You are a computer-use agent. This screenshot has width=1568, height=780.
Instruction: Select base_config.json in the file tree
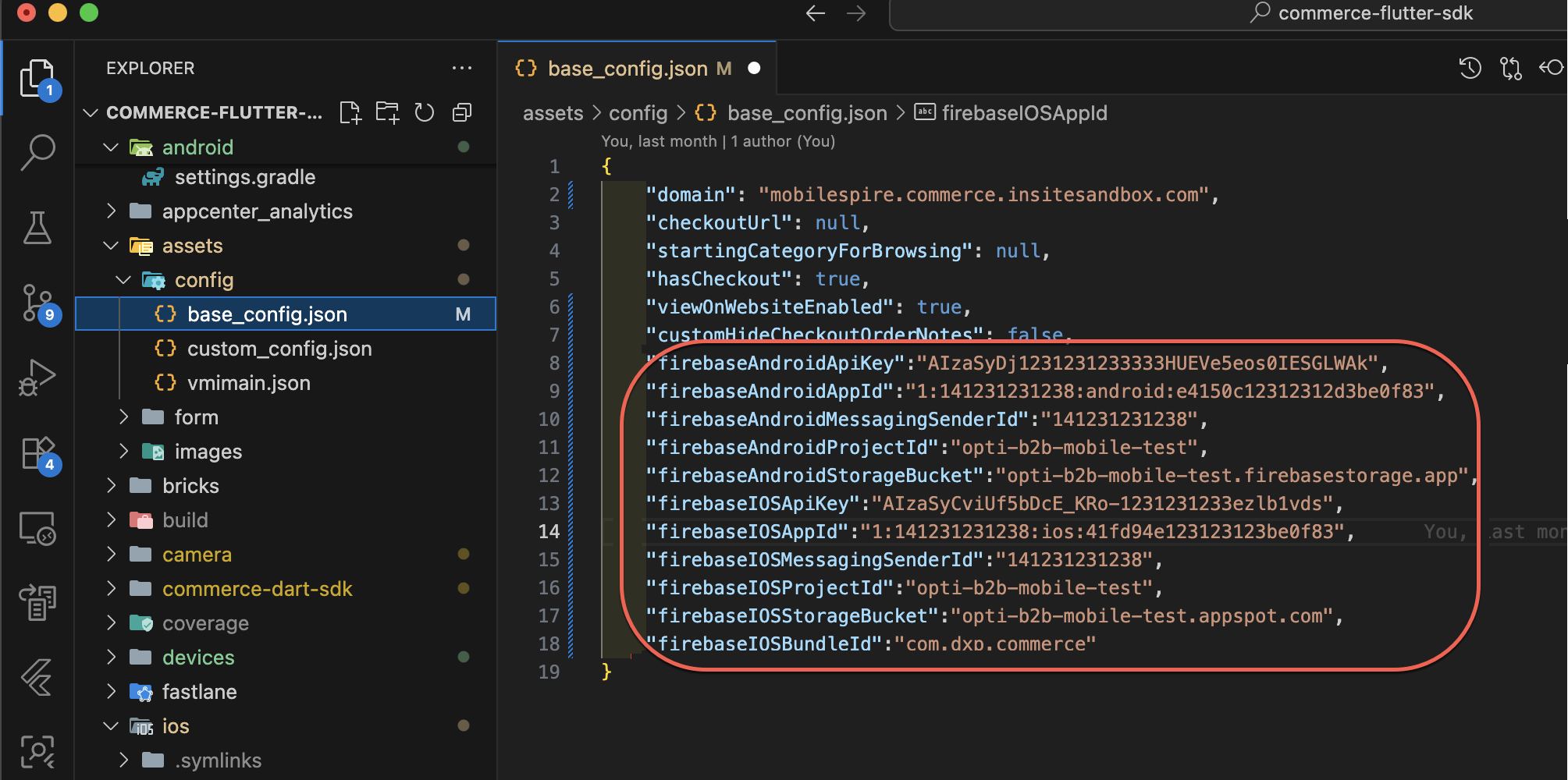coord(286,314)
